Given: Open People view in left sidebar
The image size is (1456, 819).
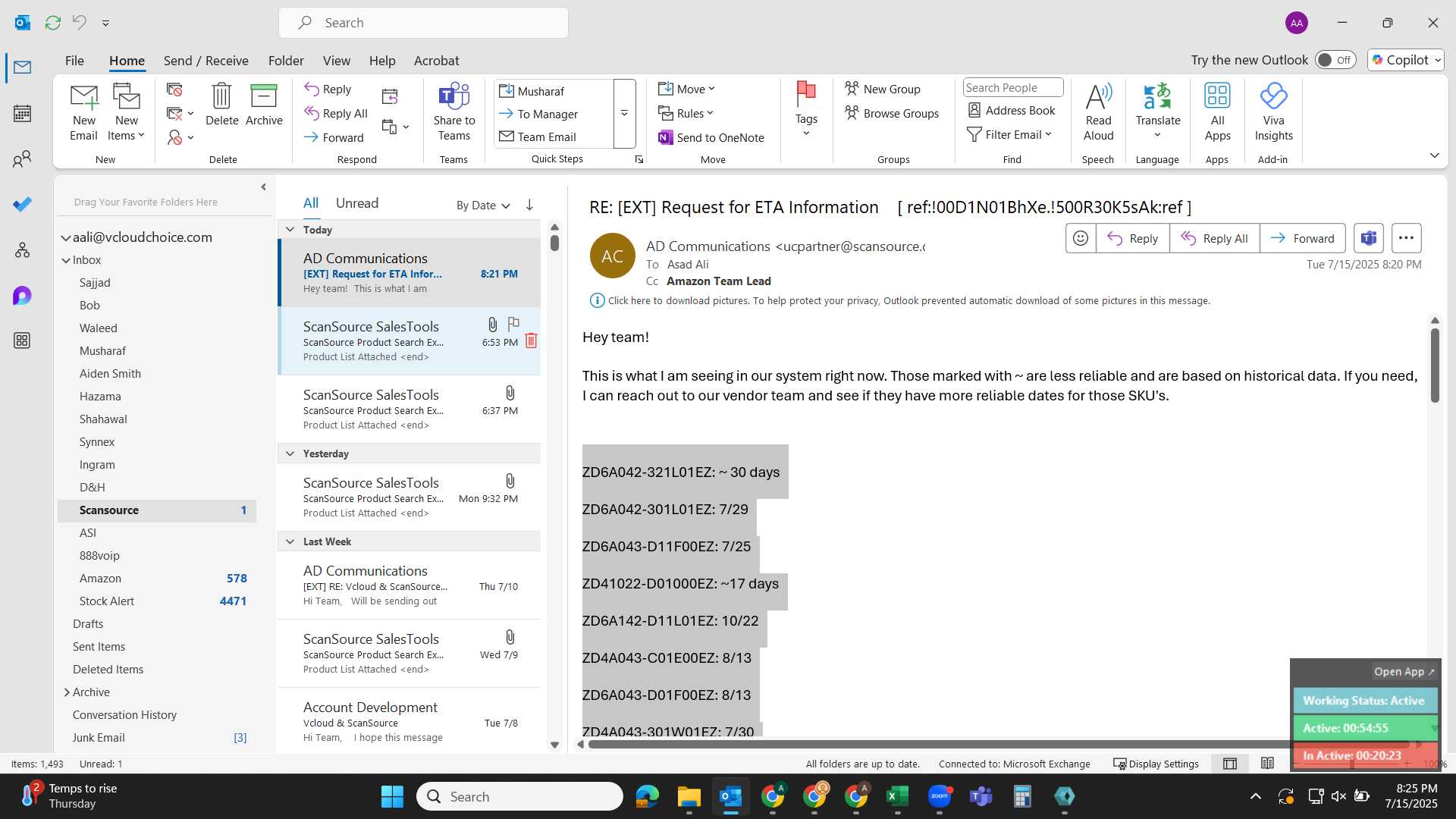Looking at the screenshot, I should [22, 158].
